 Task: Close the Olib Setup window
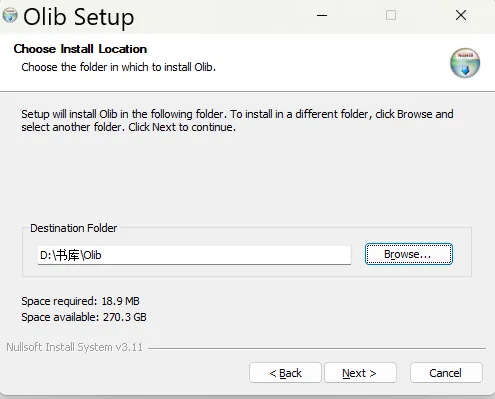[x=461, y=15]
